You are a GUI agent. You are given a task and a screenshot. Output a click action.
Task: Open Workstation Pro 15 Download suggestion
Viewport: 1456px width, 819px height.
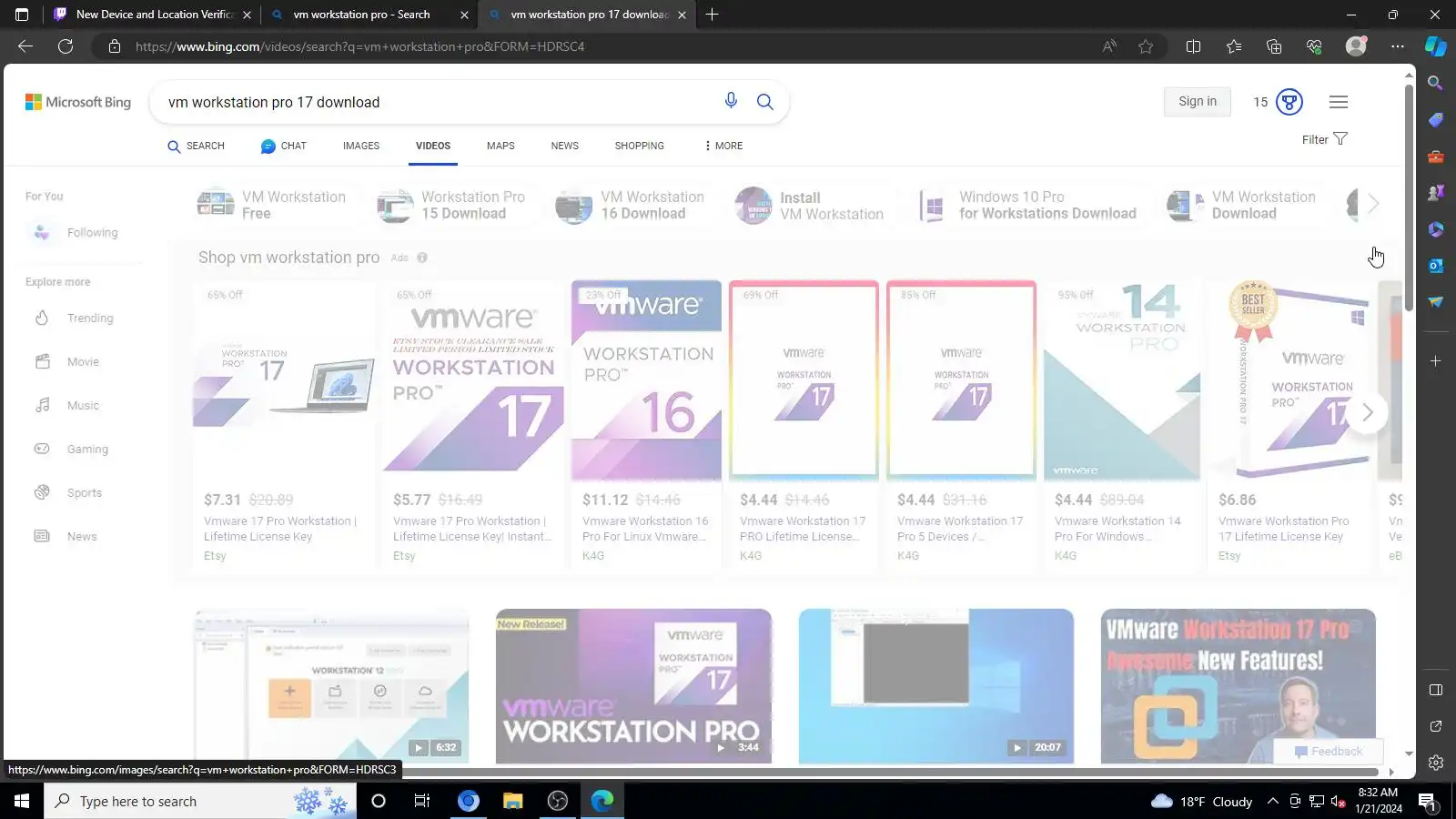[451, 205]
